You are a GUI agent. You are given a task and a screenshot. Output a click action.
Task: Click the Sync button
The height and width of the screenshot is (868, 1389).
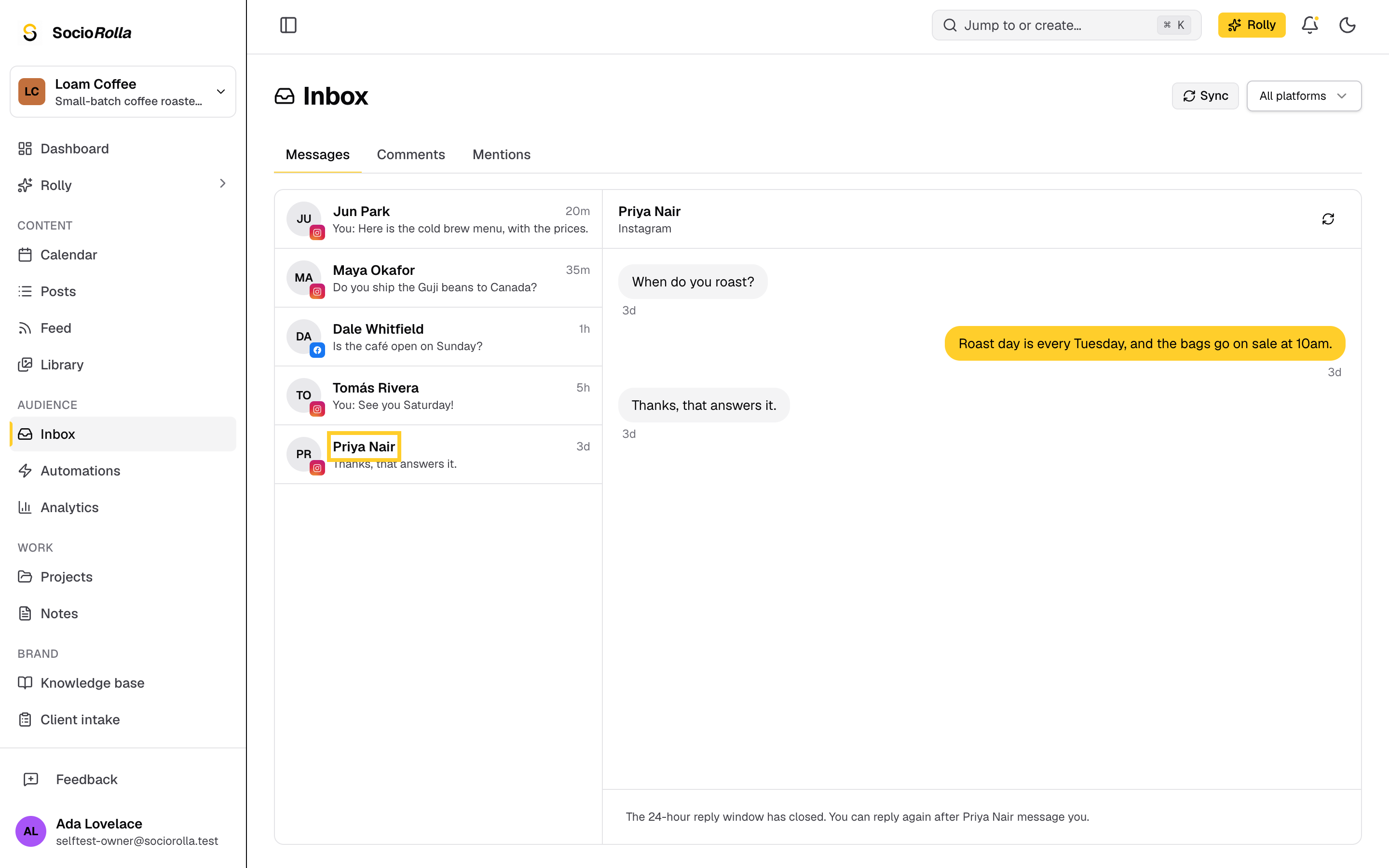pyautogui.click(x=1205, y=96)
